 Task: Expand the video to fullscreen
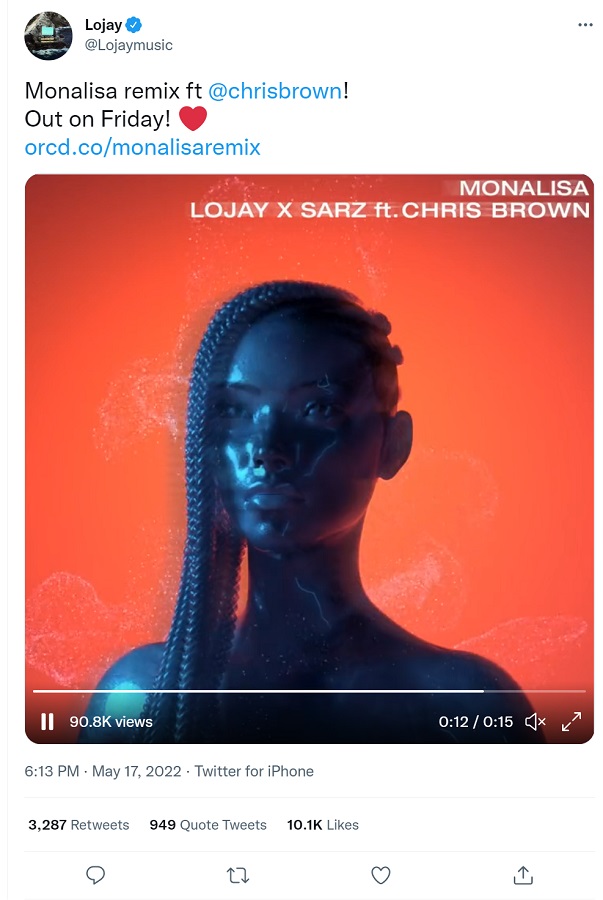pos(571,721)
